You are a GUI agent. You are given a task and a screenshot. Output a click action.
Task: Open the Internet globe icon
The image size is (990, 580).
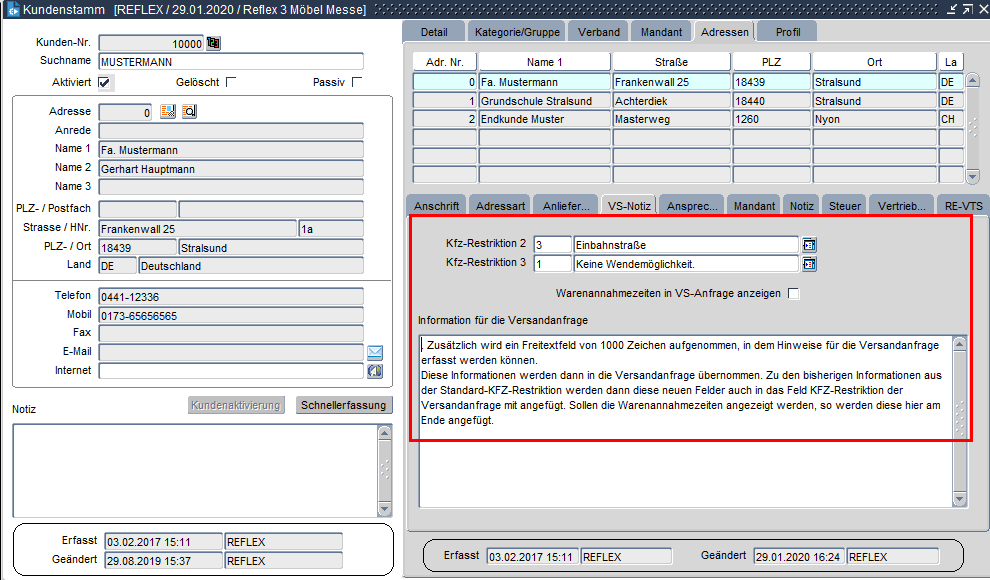point(375,371)
